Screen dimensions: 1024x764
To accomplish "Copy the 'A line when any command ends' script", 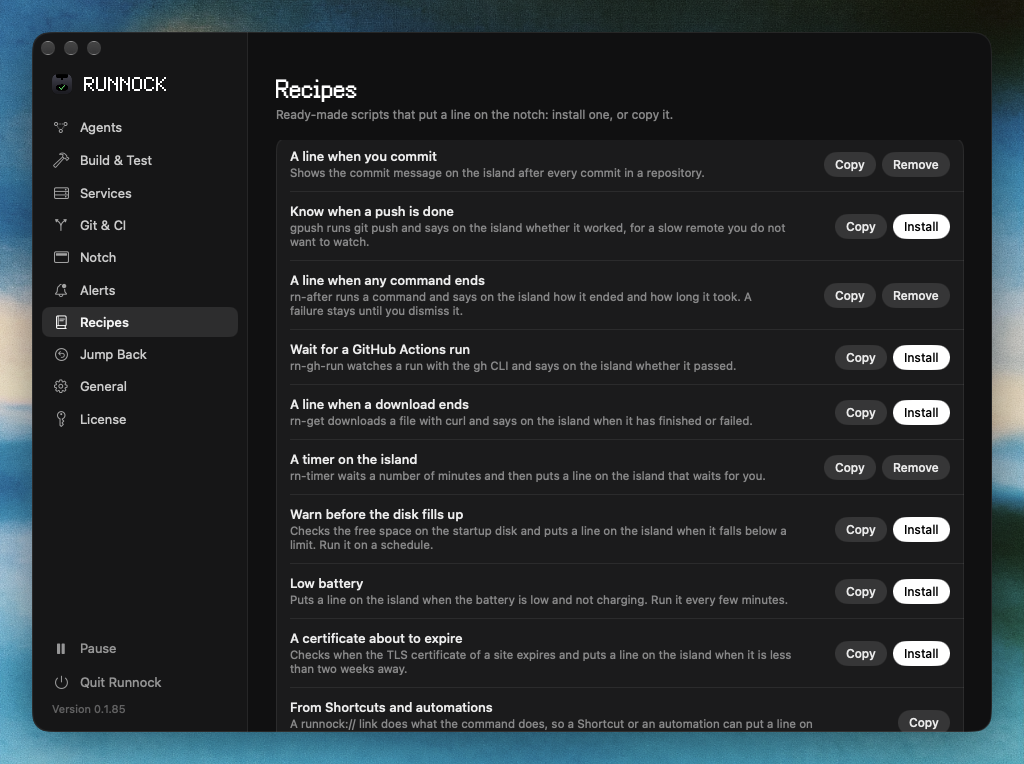I will point(849,296).
